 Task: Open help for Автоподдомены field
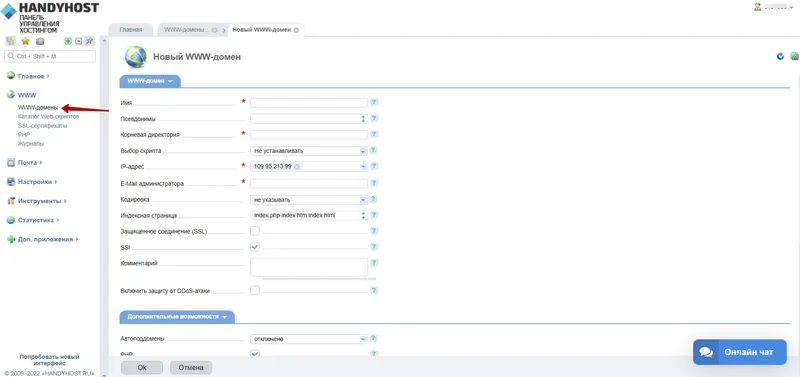click(x=373, y=338)
